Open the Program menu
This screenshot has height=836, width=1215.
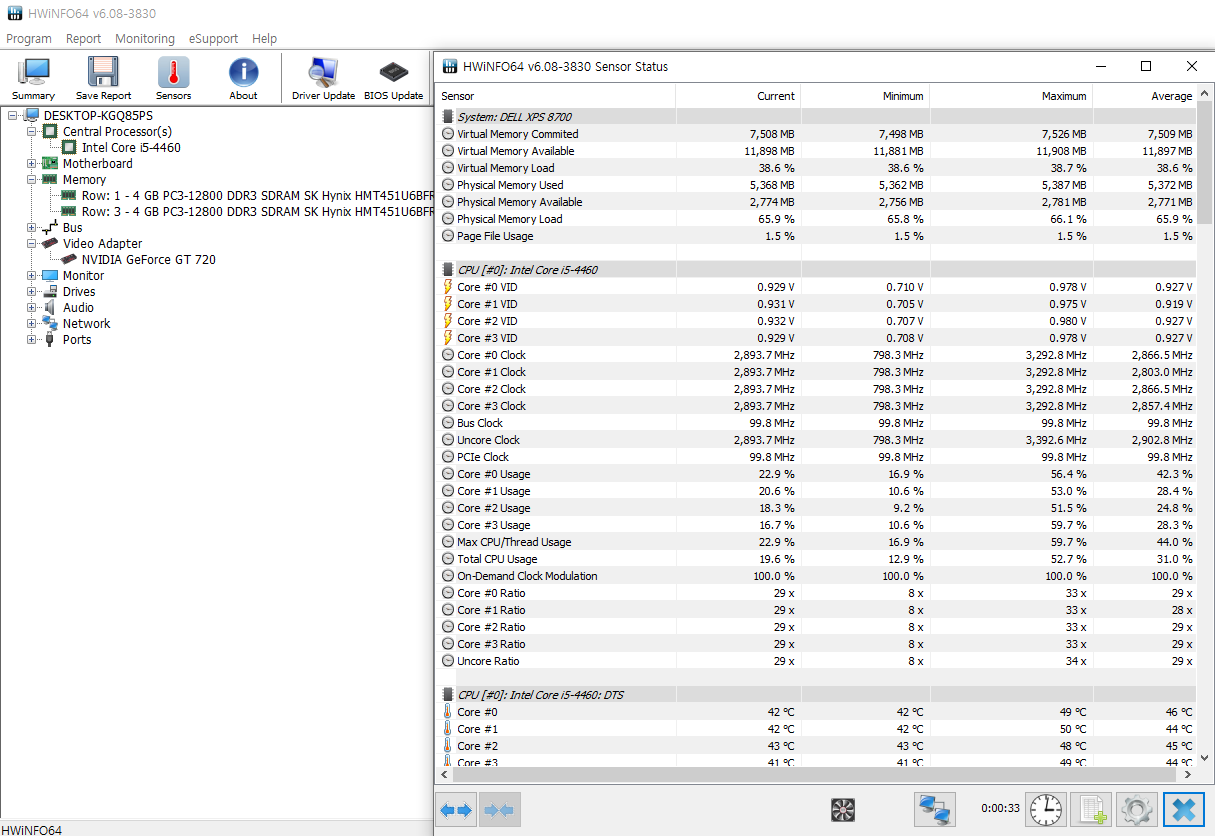click(x=29, y=39)
